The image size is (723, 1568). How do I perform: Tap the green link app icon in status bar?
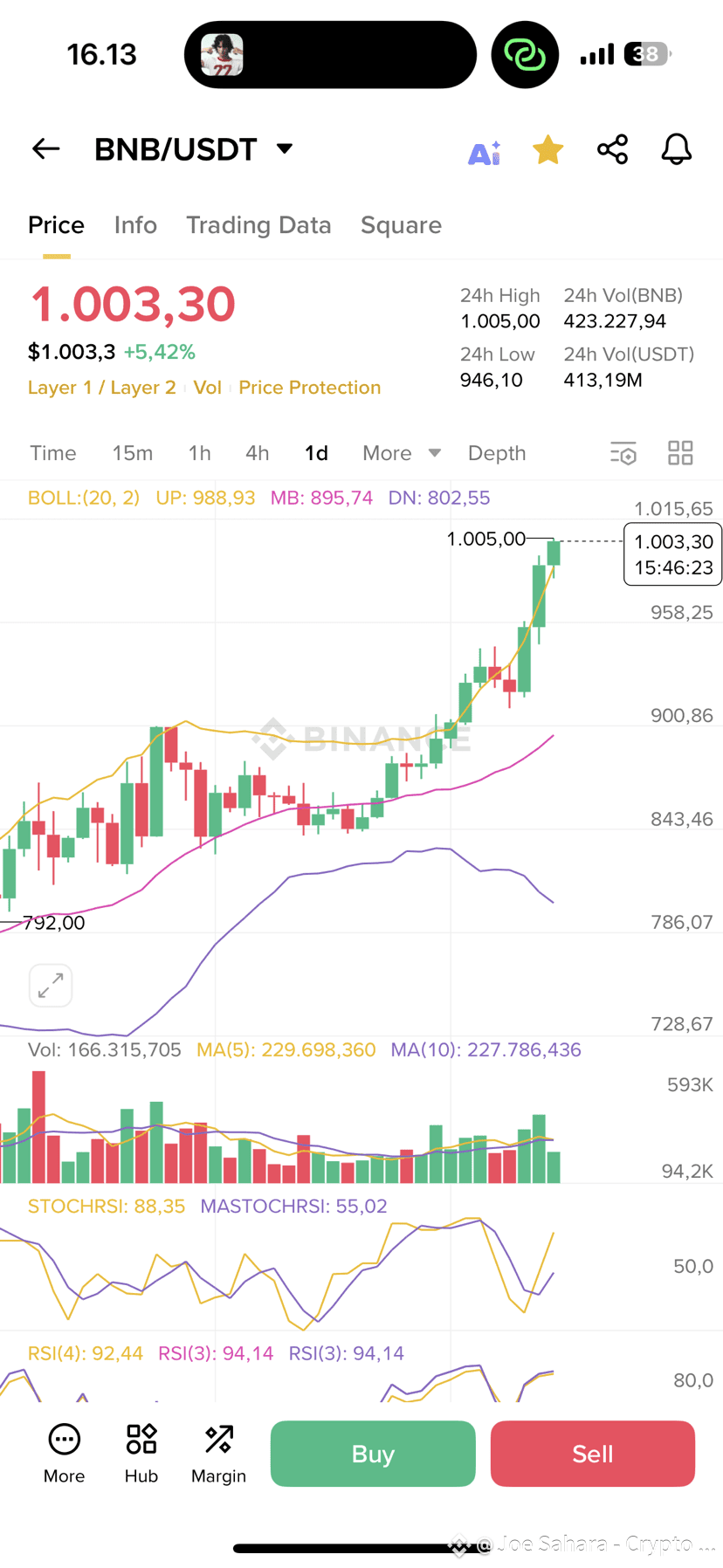click(525, 55)
